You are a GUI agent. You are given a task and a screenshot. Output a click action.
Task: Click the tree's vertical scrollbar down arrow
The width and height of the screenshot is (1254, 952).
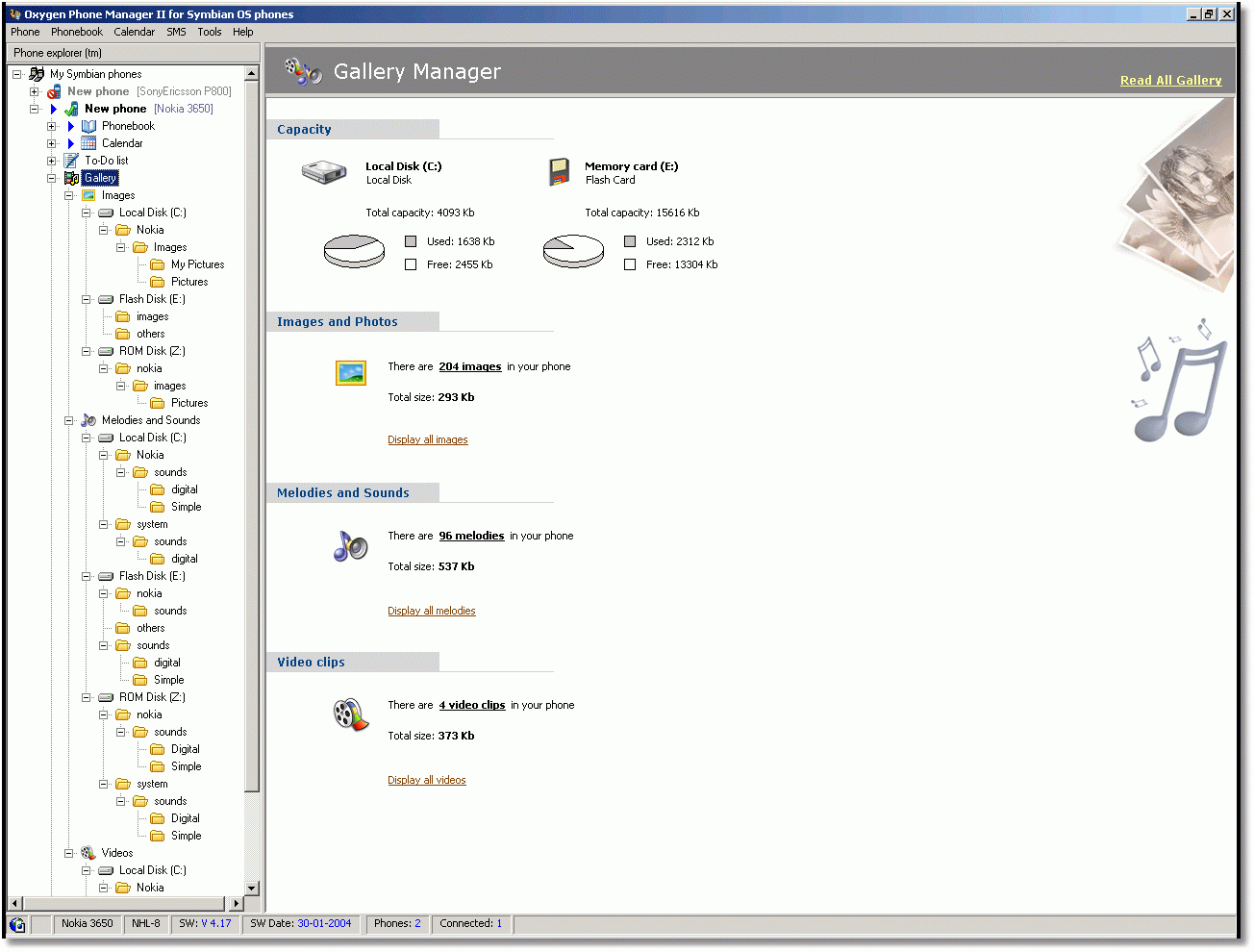pyautogui.click(x=252, y=889)
